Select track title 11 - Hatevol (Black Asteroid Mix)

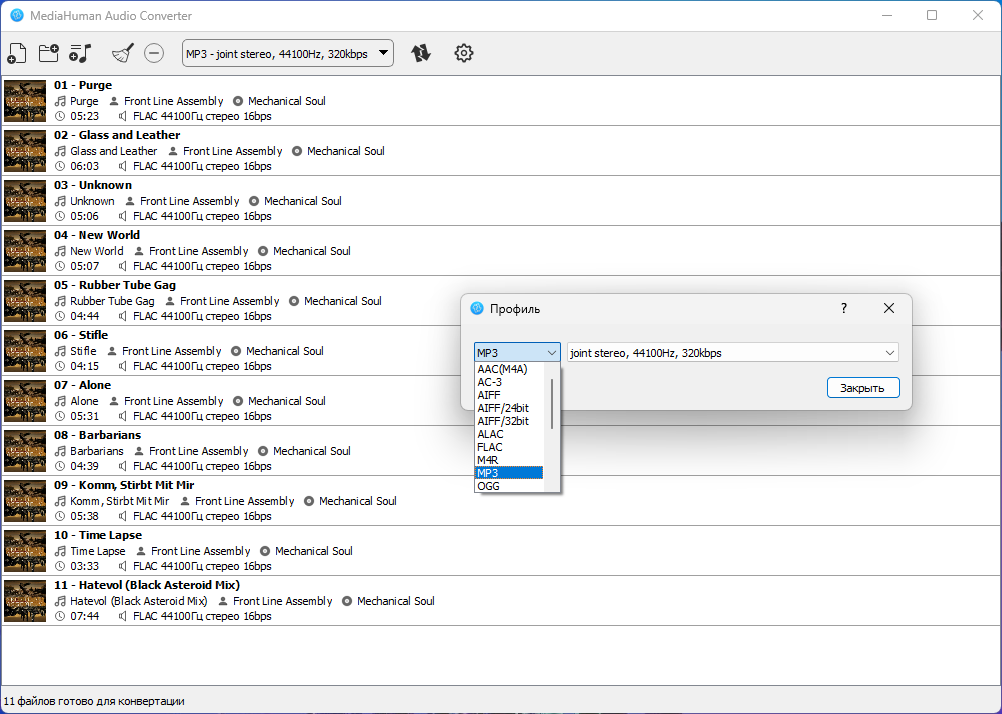pyautogui.click(x=147, y=585)
